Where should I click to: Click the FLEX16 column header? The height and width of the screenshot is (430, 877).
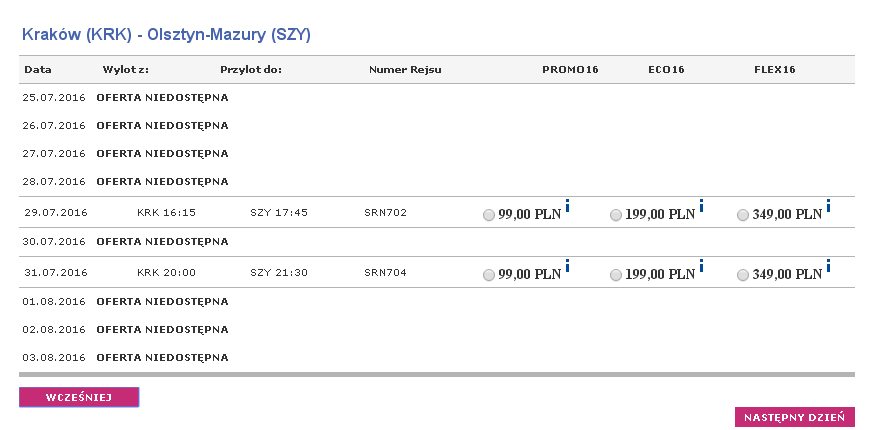[x=775, y=70]
